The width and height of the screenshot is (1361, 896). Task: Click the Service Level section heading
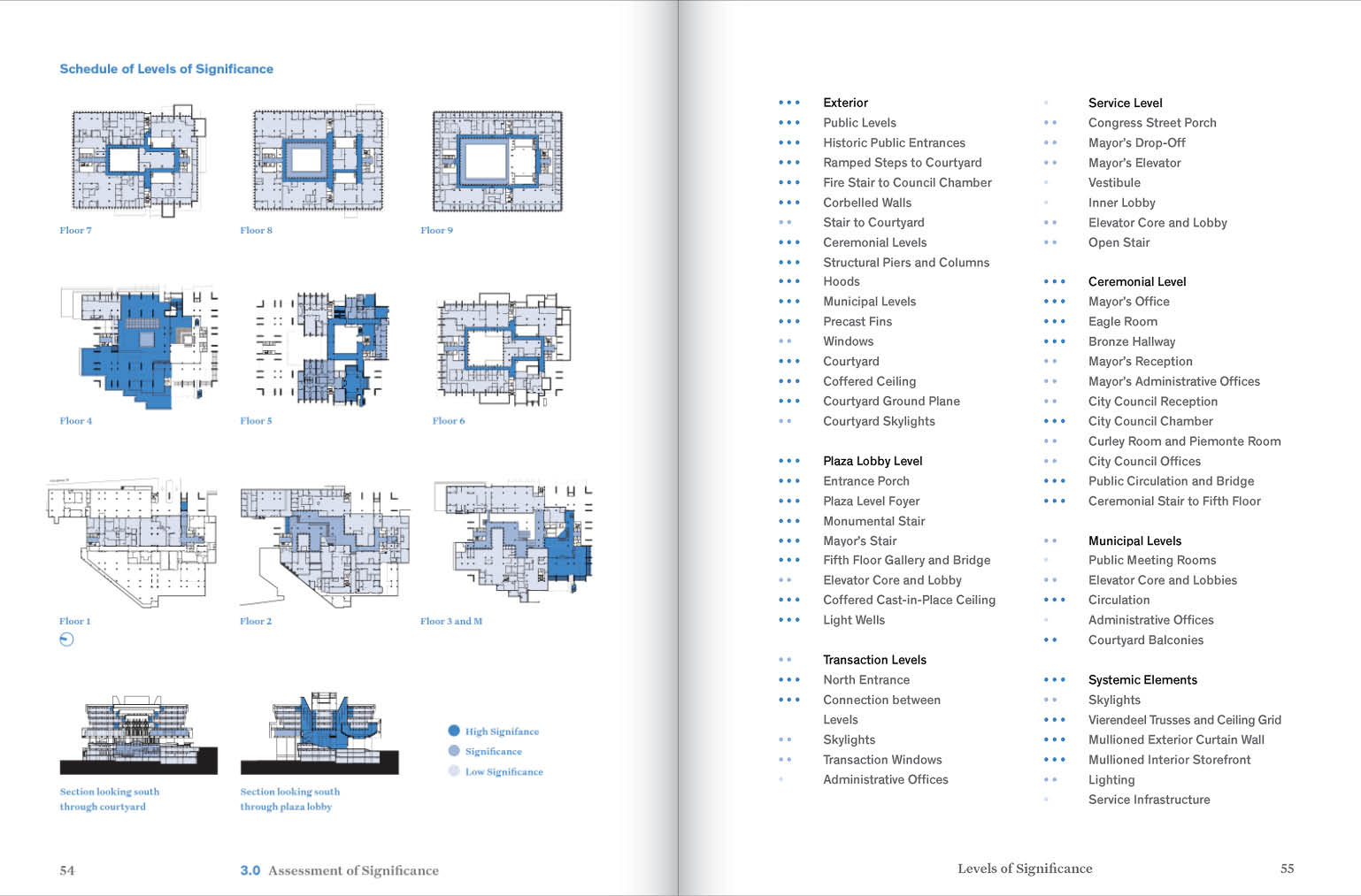1125,103
